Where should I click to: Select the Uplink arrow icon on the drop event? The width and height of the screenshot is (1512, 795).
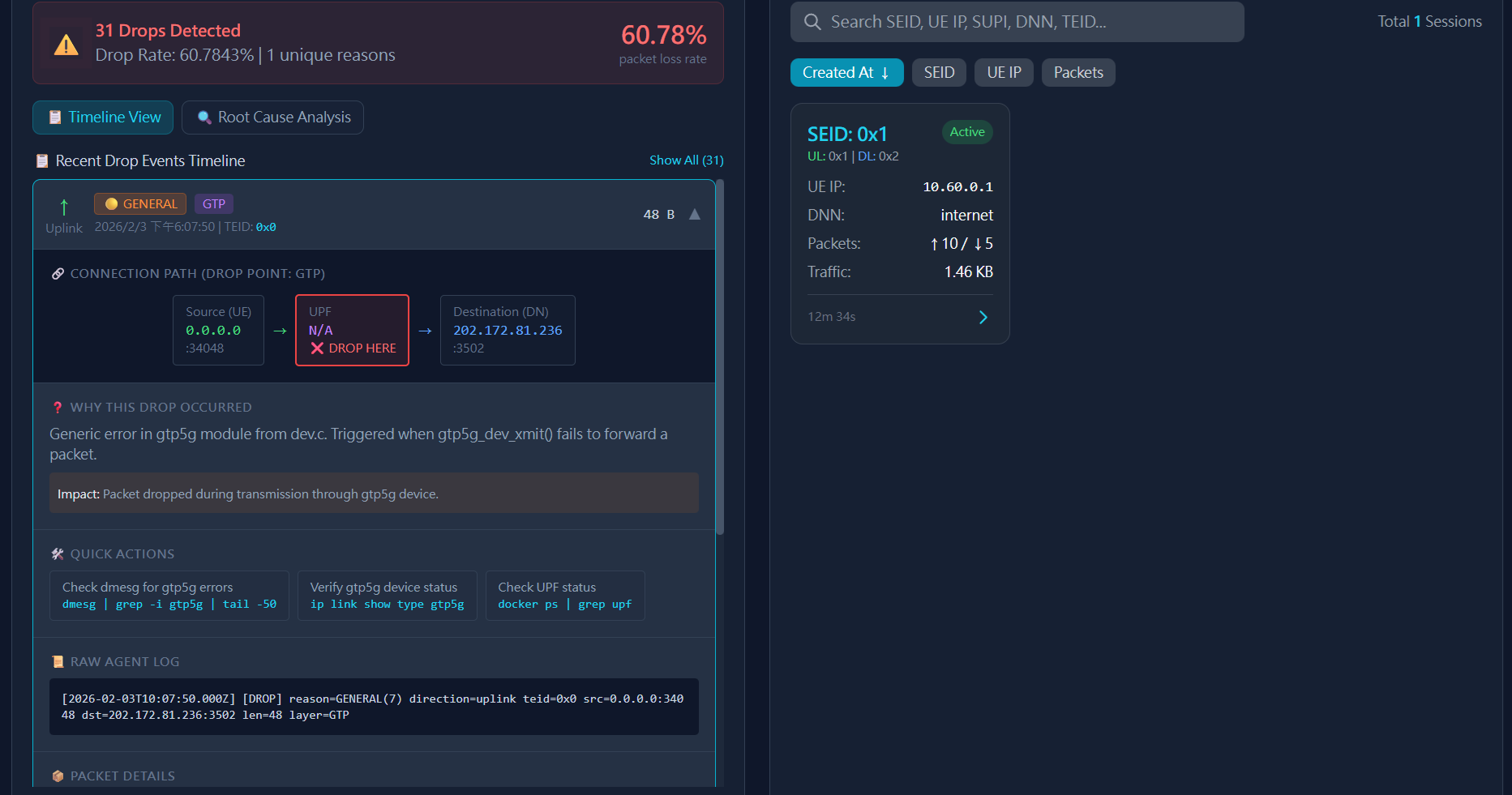pos(63,204)
